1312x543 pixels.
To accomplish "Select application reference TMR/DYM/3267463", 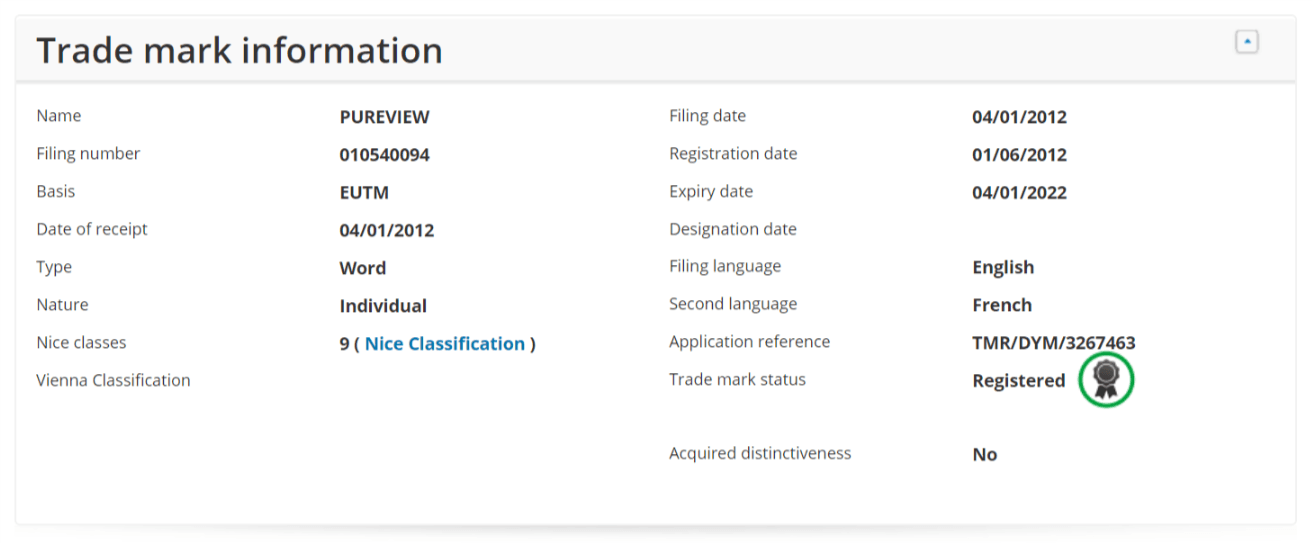I will [x=1054, y=343].
